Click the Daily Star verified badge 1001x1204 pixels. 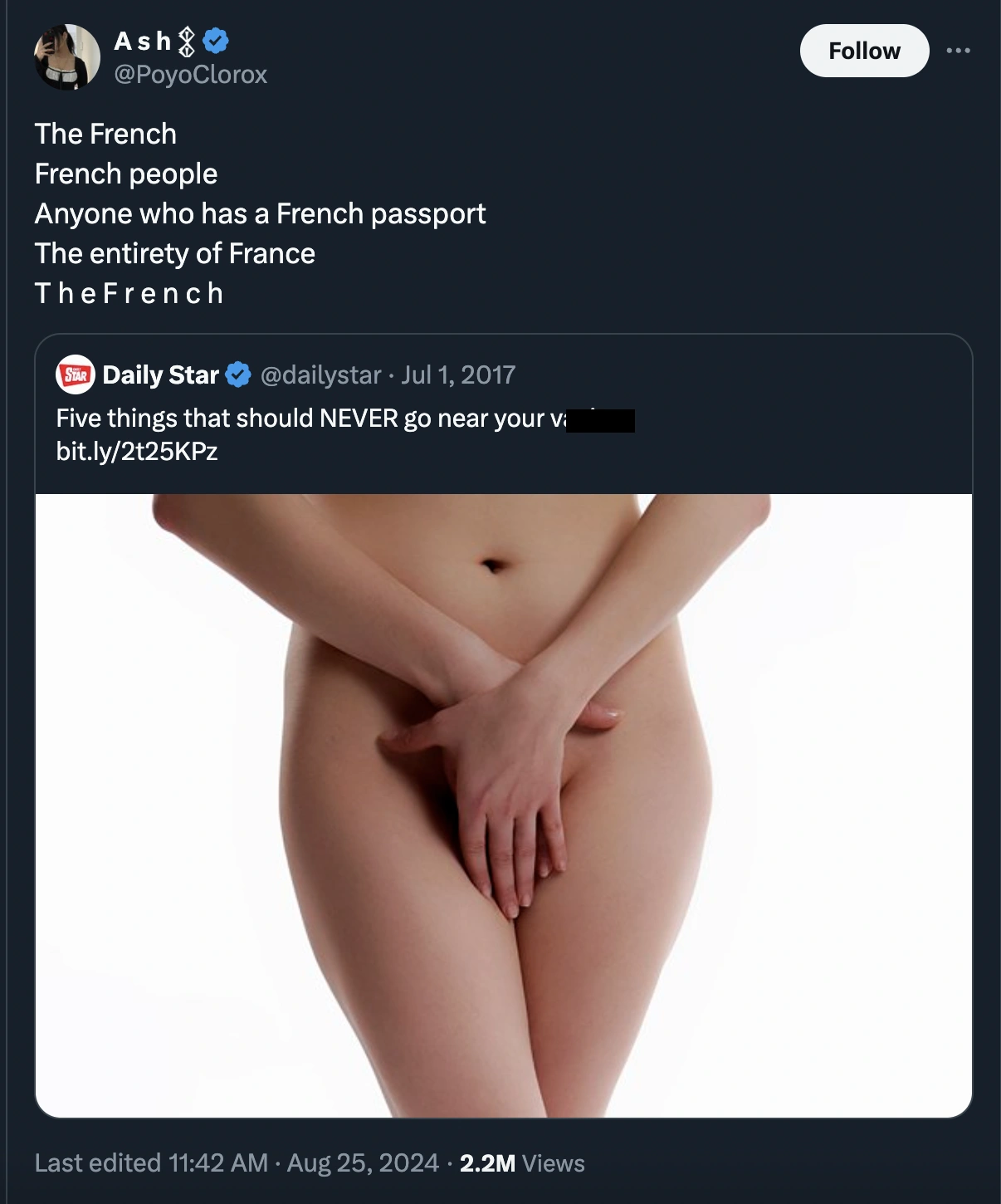pyautogui.click(x=238, y=374)
